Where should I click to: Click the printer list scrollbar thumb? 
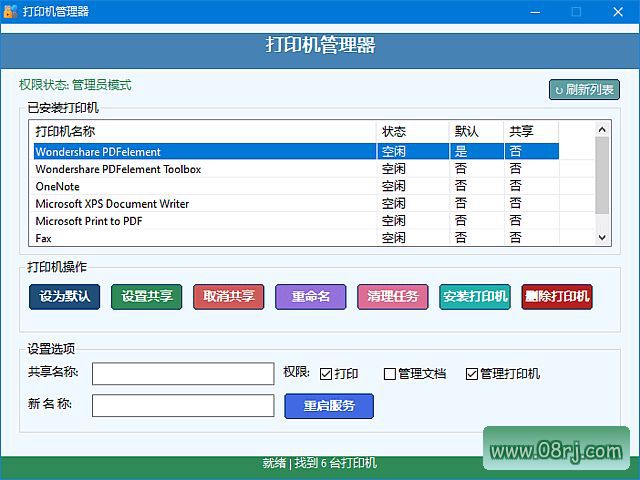point(602,175)
